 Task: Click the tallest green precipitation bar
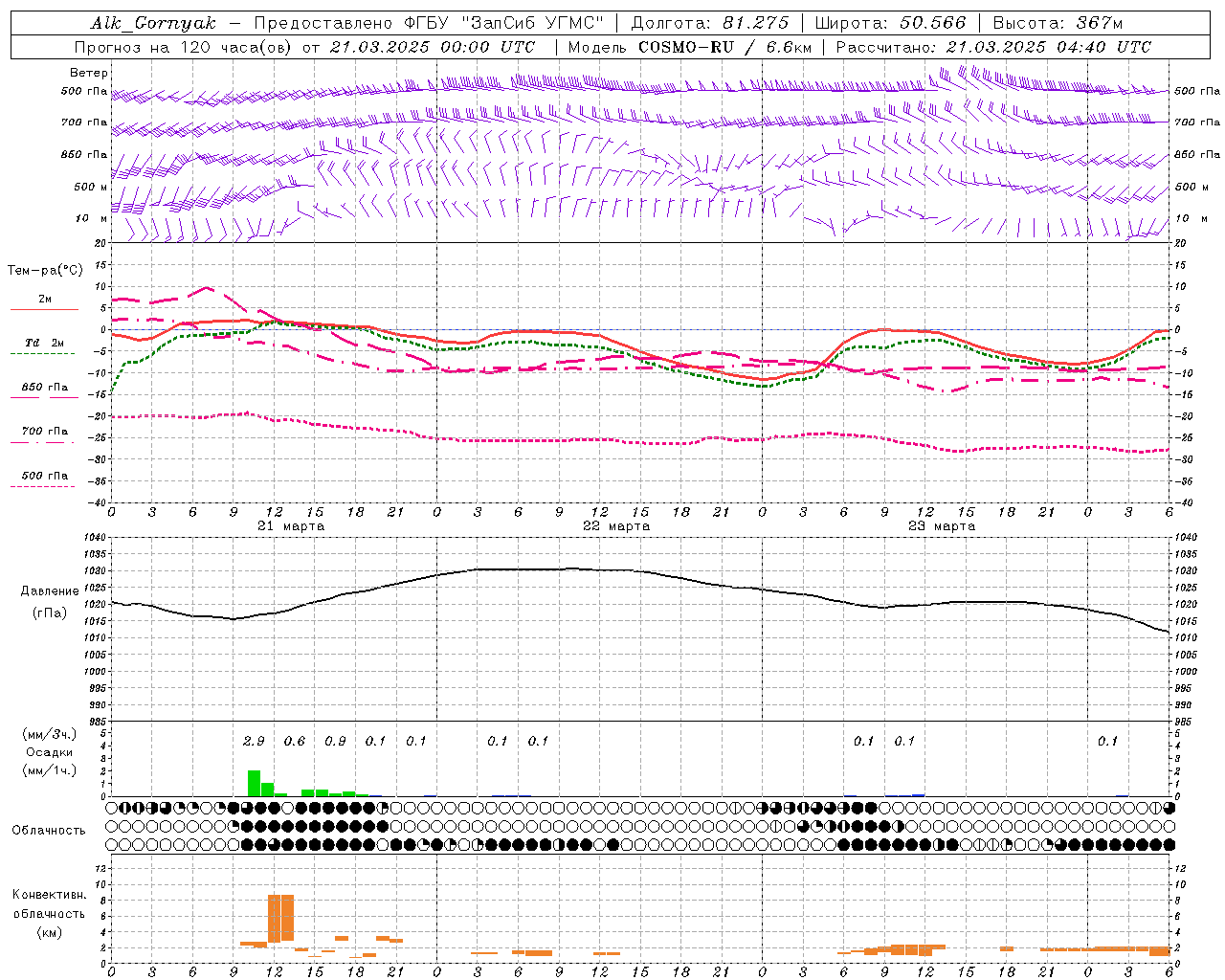click(x=254, y=783)
